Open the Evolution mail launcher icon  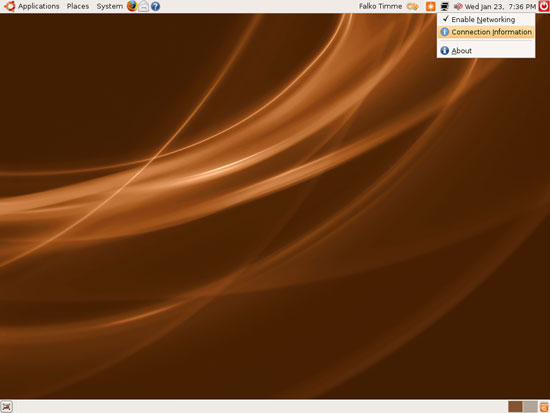(x=143, y=6)
